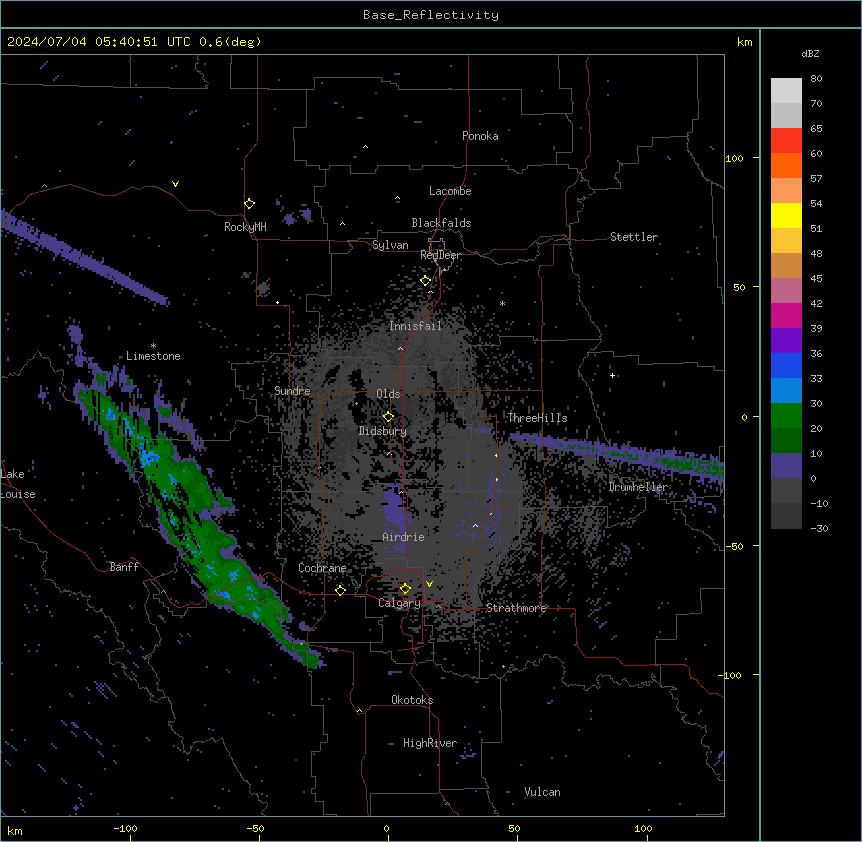This screenshot has height=842, width=862.
Task: Click the light blue 33-30 dBZ band
Action: click(x=786, y=391)
